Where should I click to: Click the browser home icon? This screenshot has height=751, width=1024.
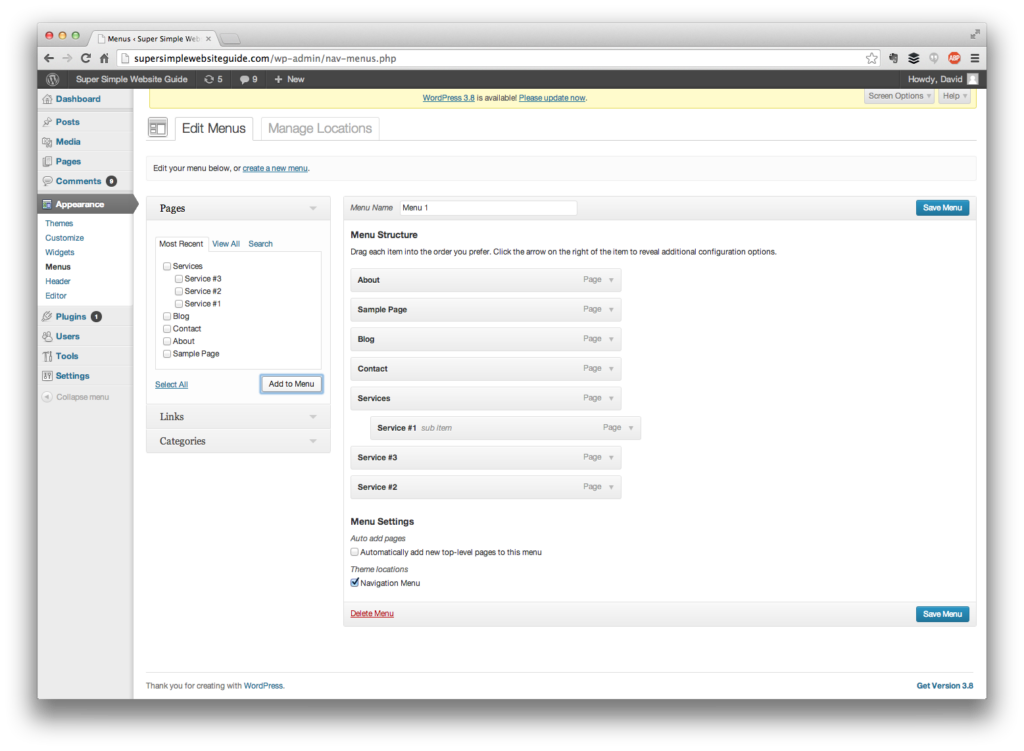tap(104, 58)
